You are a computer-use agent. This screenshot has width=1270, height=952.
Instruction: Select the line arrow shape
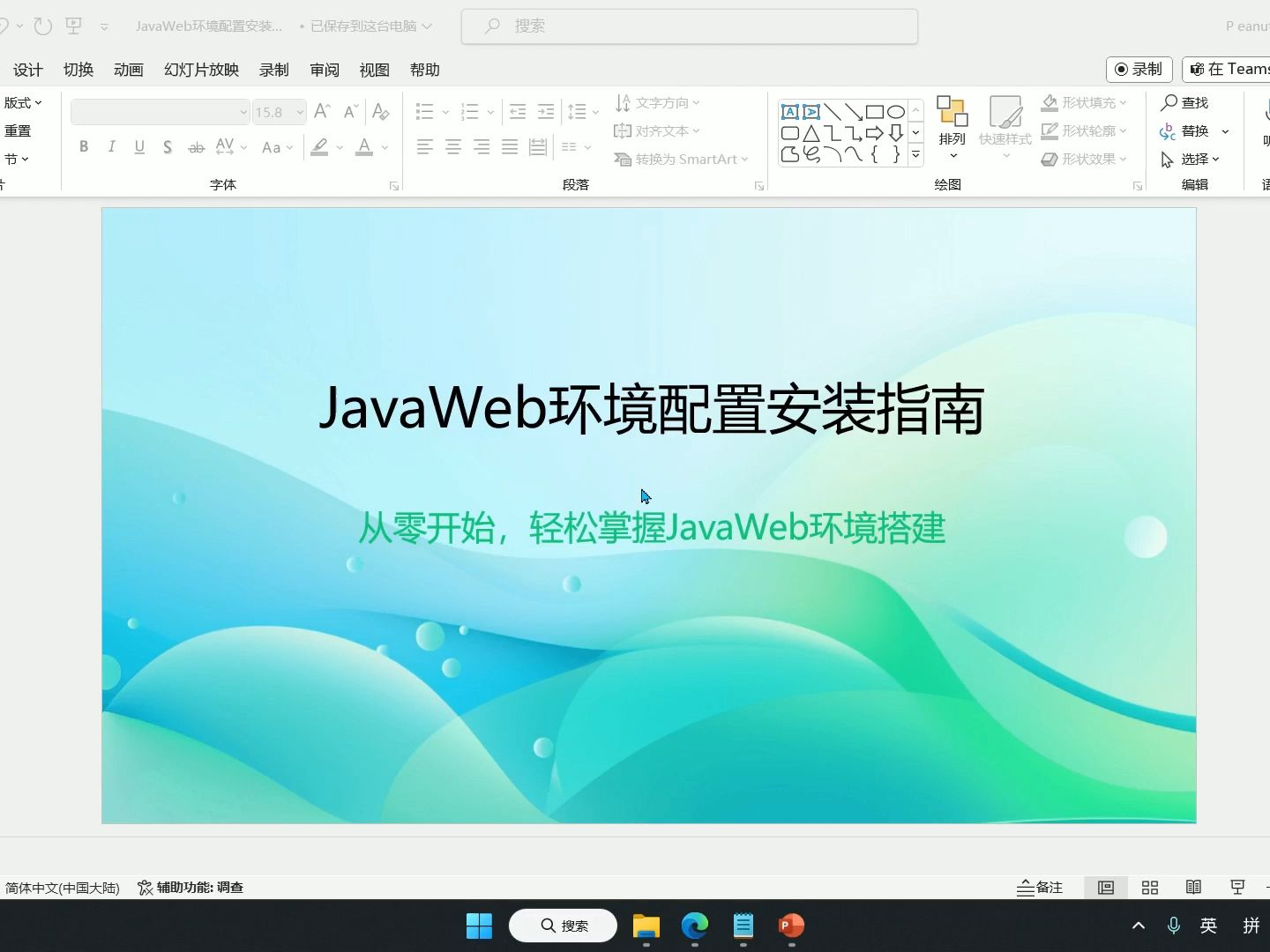tap(854, 112)
